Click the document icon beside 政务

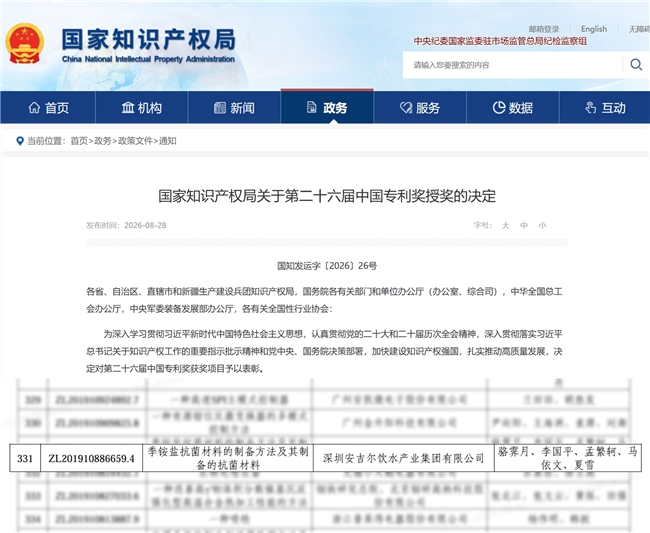pyautogui.click(x=311, y=107)
